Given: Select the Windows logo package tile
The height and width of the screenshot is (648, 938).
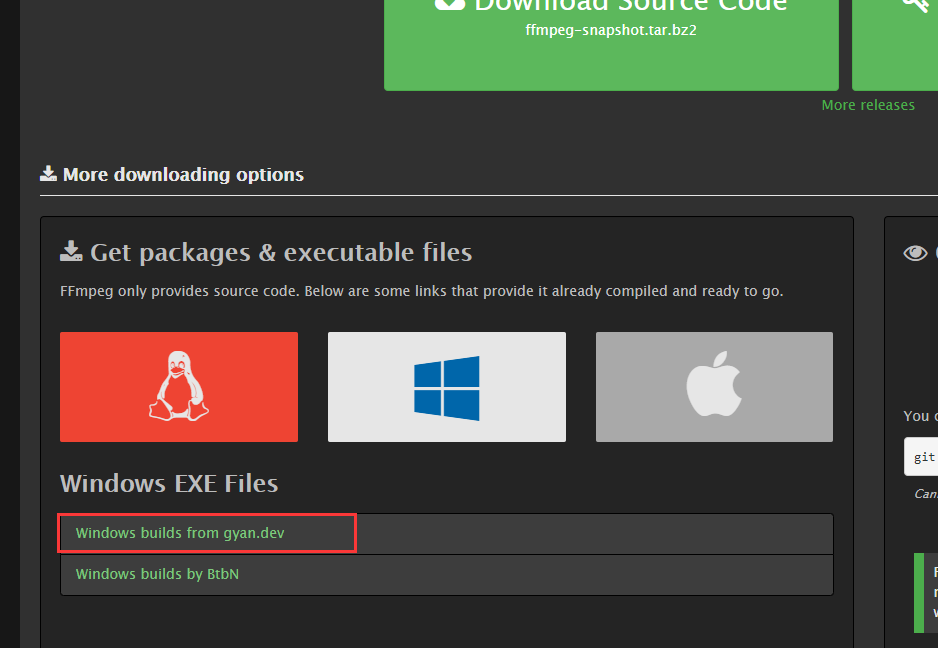Looking at the screenshot, I should pyautogui.click(x=447, y=387).
